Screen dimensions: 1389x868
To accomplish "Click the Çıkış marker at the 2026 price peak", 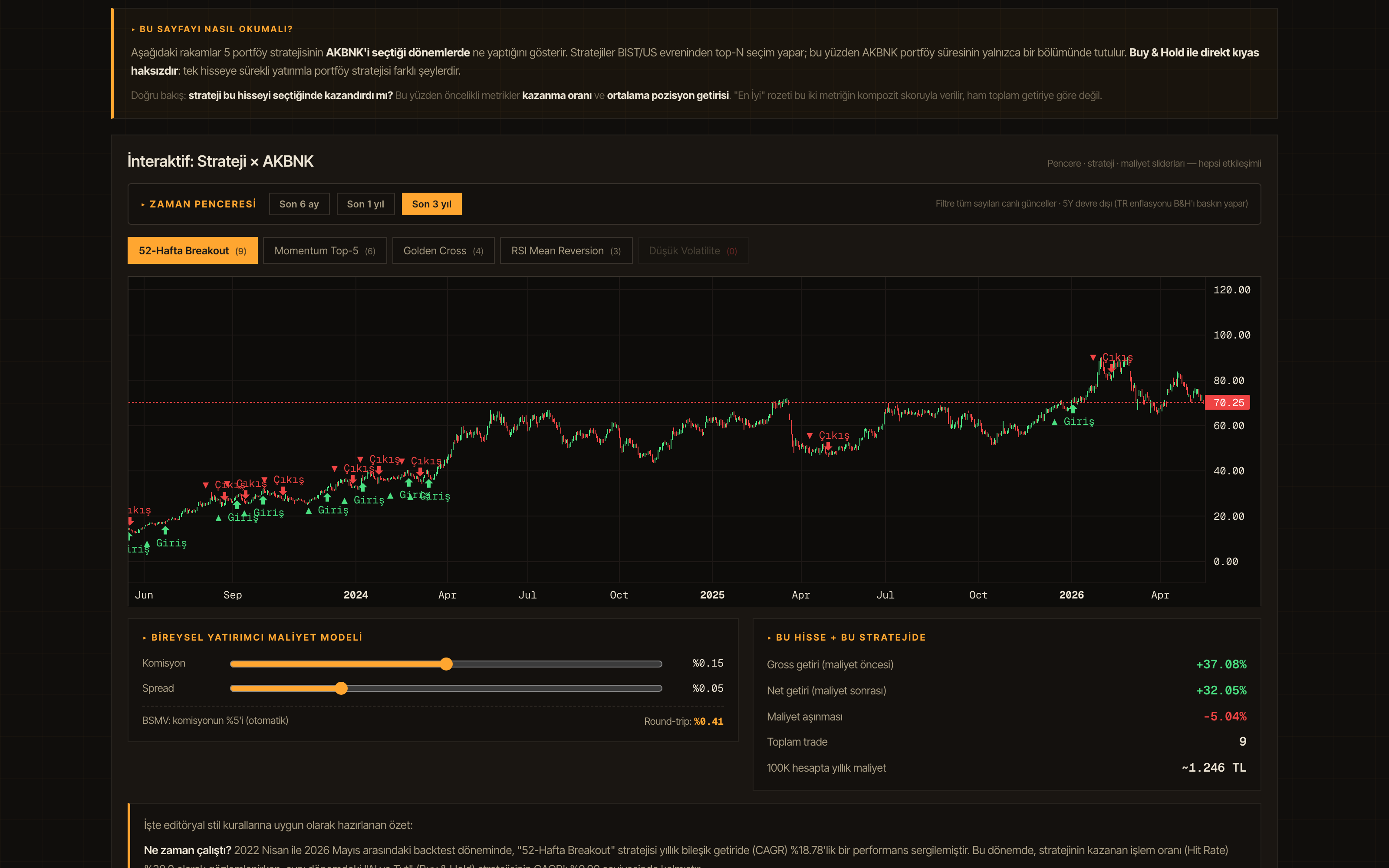I will tap(1111, 368).
